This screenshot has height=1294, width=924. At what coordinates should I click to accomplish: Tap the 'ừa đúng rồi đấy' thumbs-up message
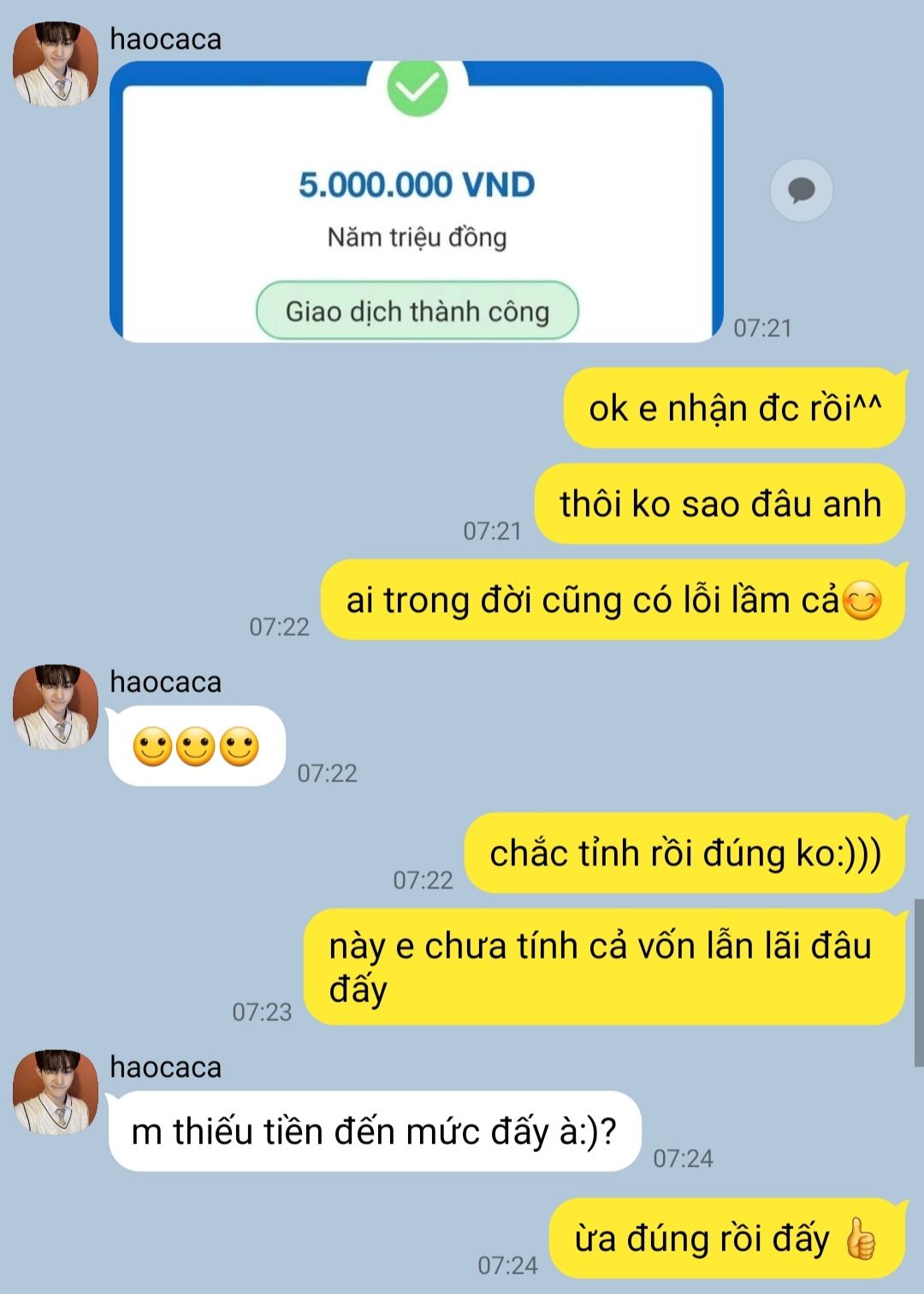coord(726,1238)
